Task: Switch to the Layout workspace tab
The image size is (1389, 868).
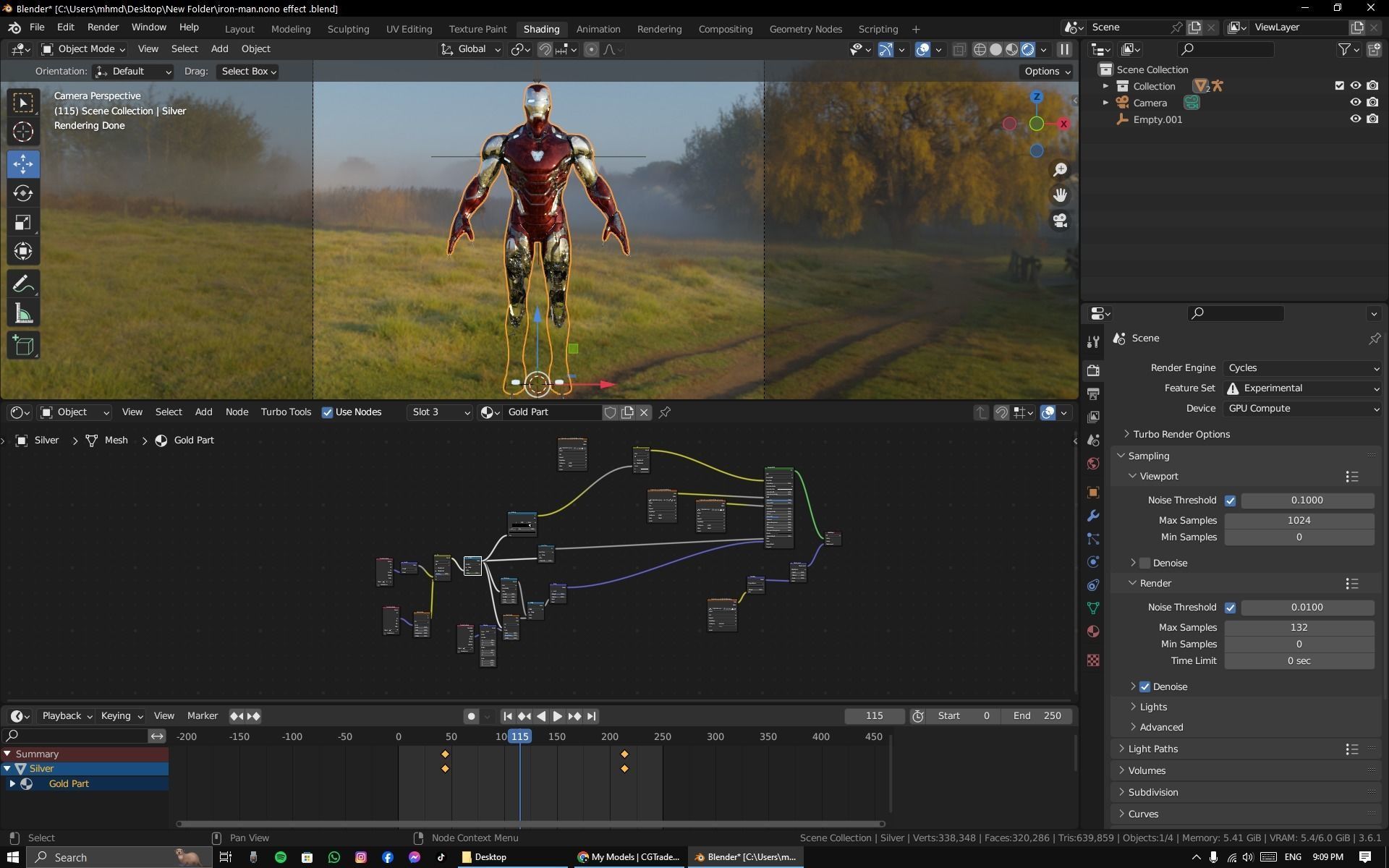Action: click(239, 29)
